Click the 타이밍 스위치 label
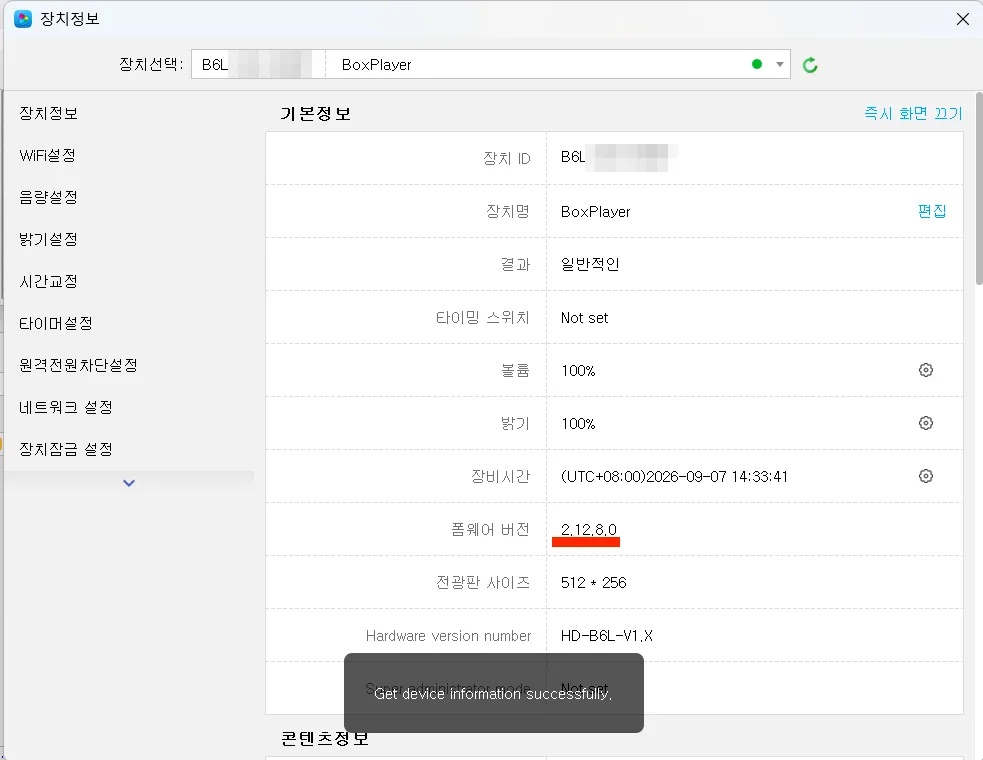The height and width of the screenshot is (760, 983). point(483,318)
